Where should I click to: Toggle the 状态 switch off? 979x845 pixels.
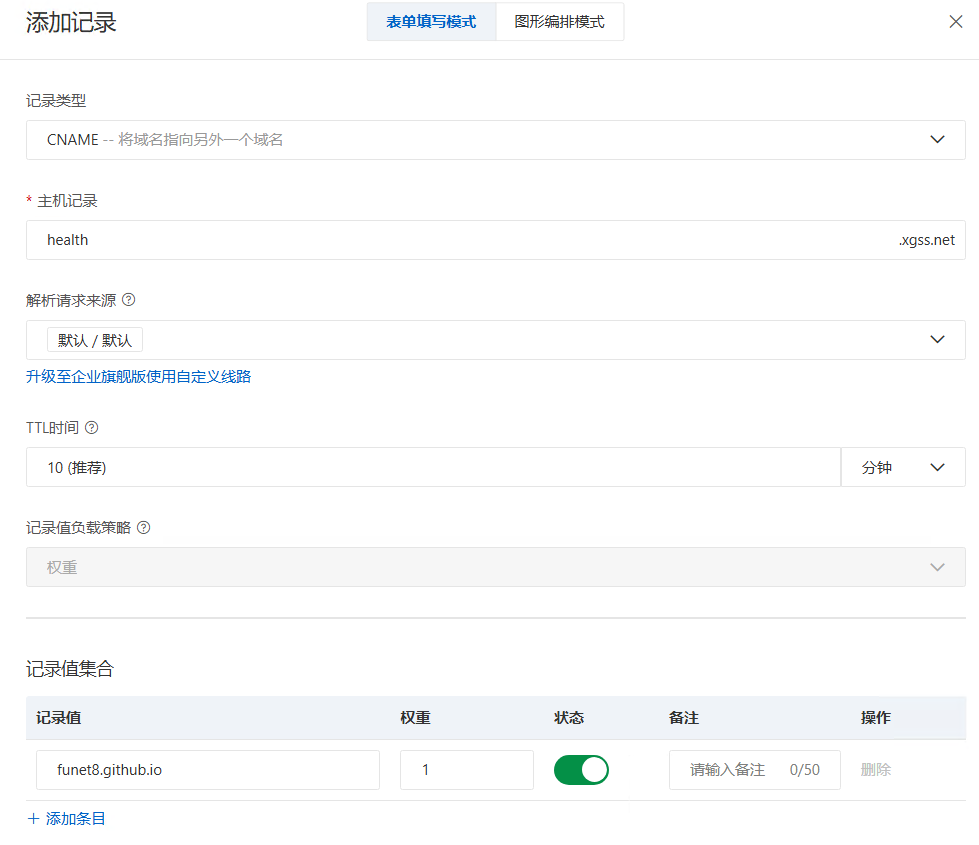tap(581, 770)
